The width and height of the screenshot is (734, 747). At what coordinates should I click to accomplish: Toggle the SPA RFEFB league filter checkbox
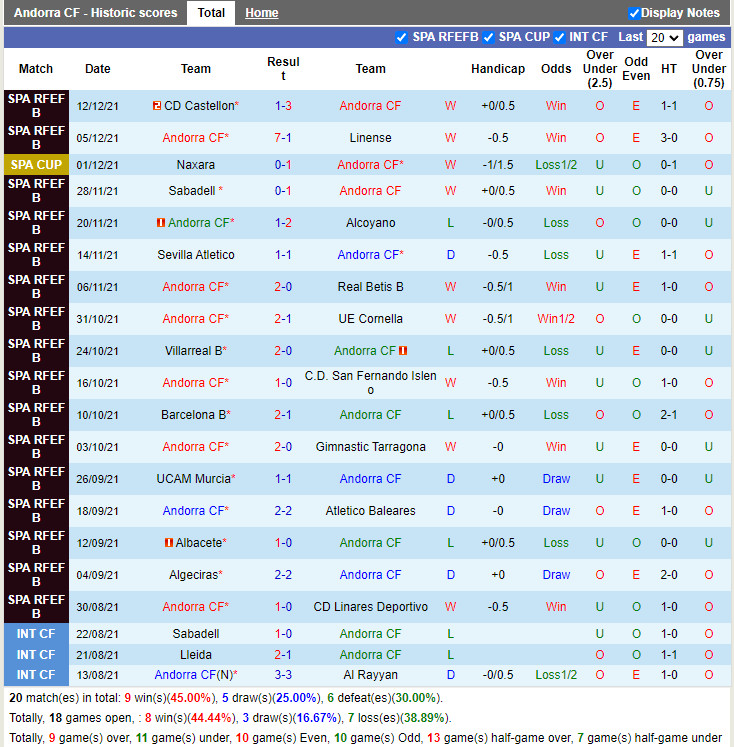click(x=402, y=37)
